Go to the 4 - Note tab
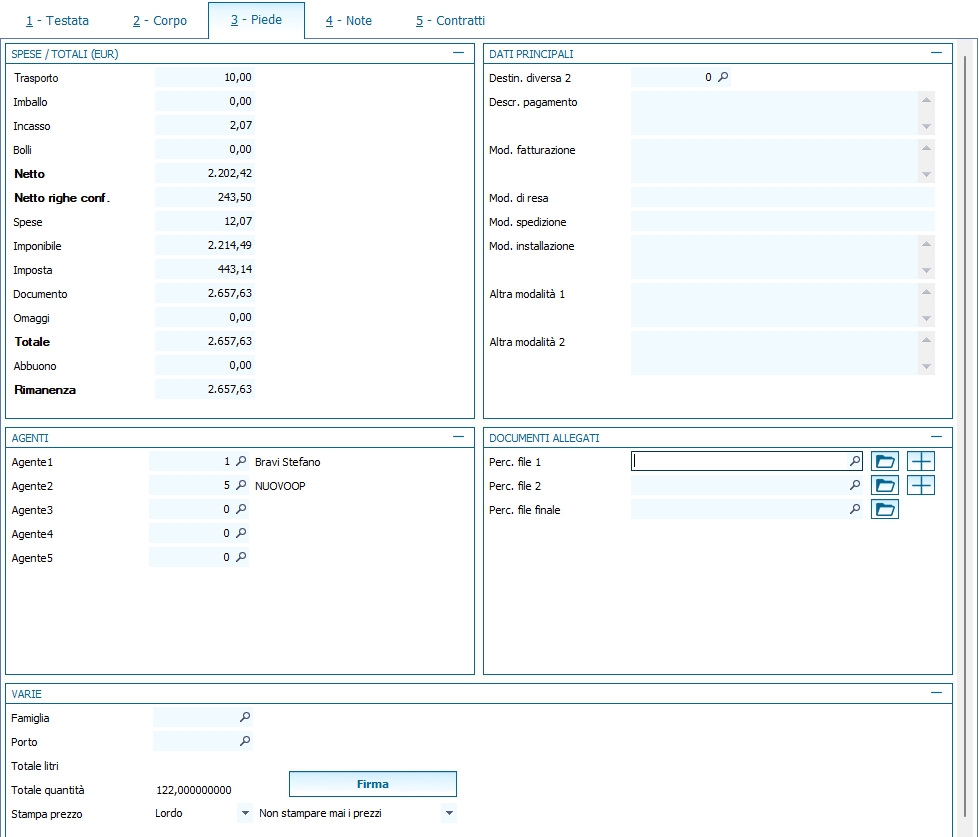This screenshot has width=979, height=837. pyautogui.click(x=348, y=20)
